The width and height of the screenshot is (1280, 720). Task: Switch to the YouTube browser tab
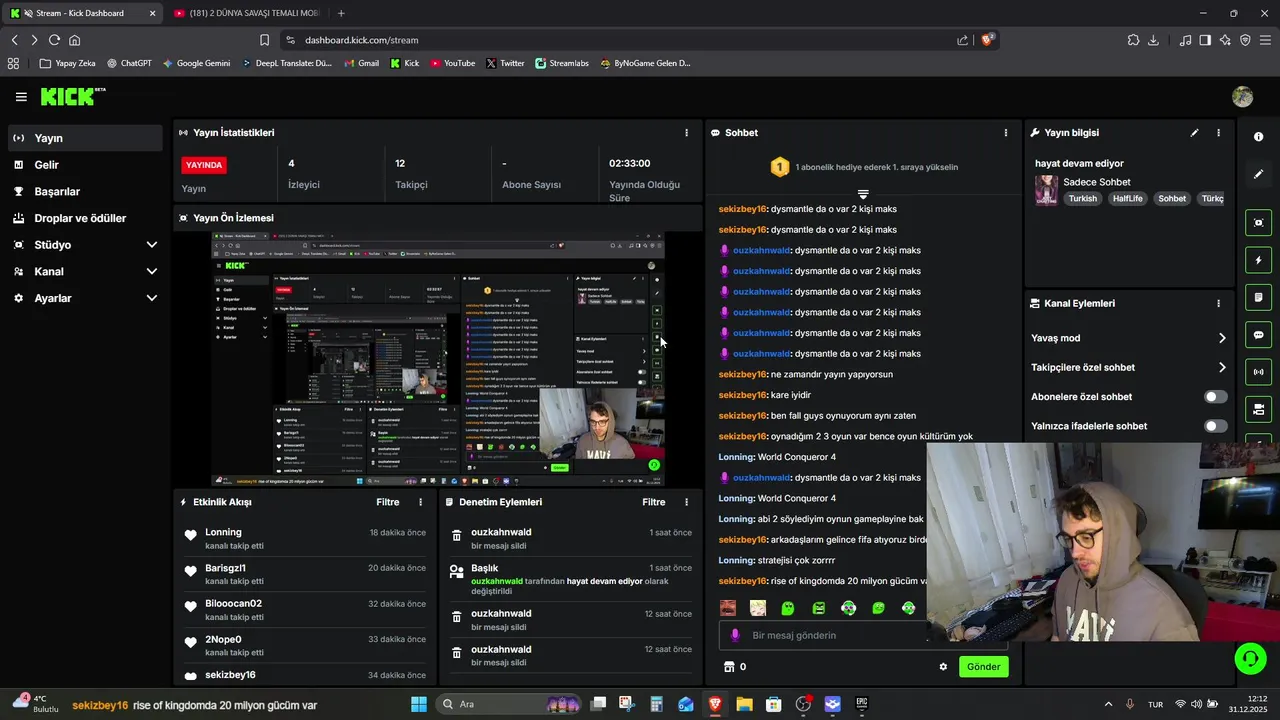pyautogui.click(x=246, y=13)
